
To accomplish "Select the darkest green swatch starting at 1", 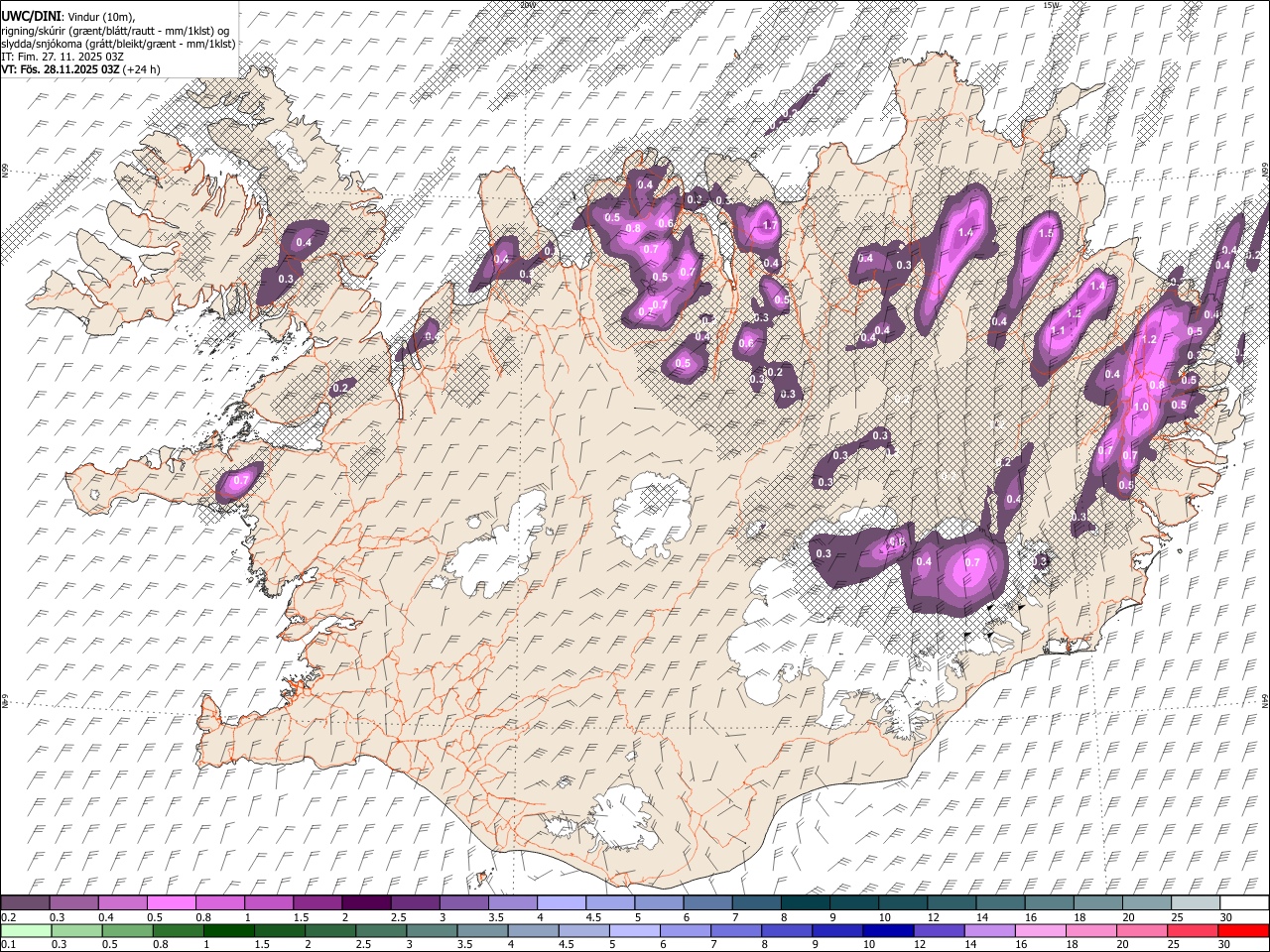I will click(x=229, y=930).
